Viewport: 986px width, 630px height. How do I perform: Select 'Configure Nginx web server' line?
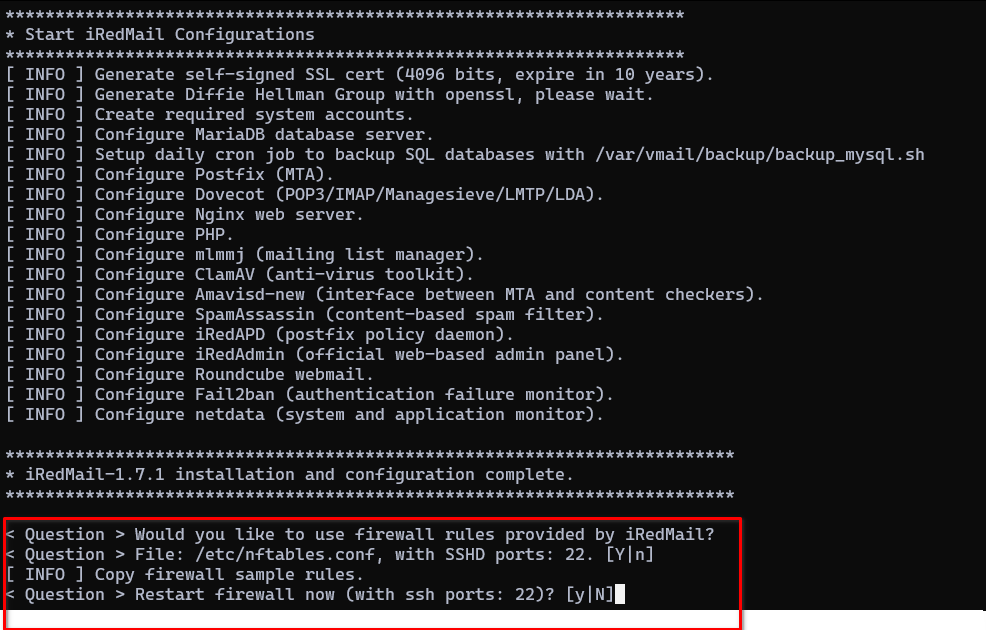pos(184,214)
